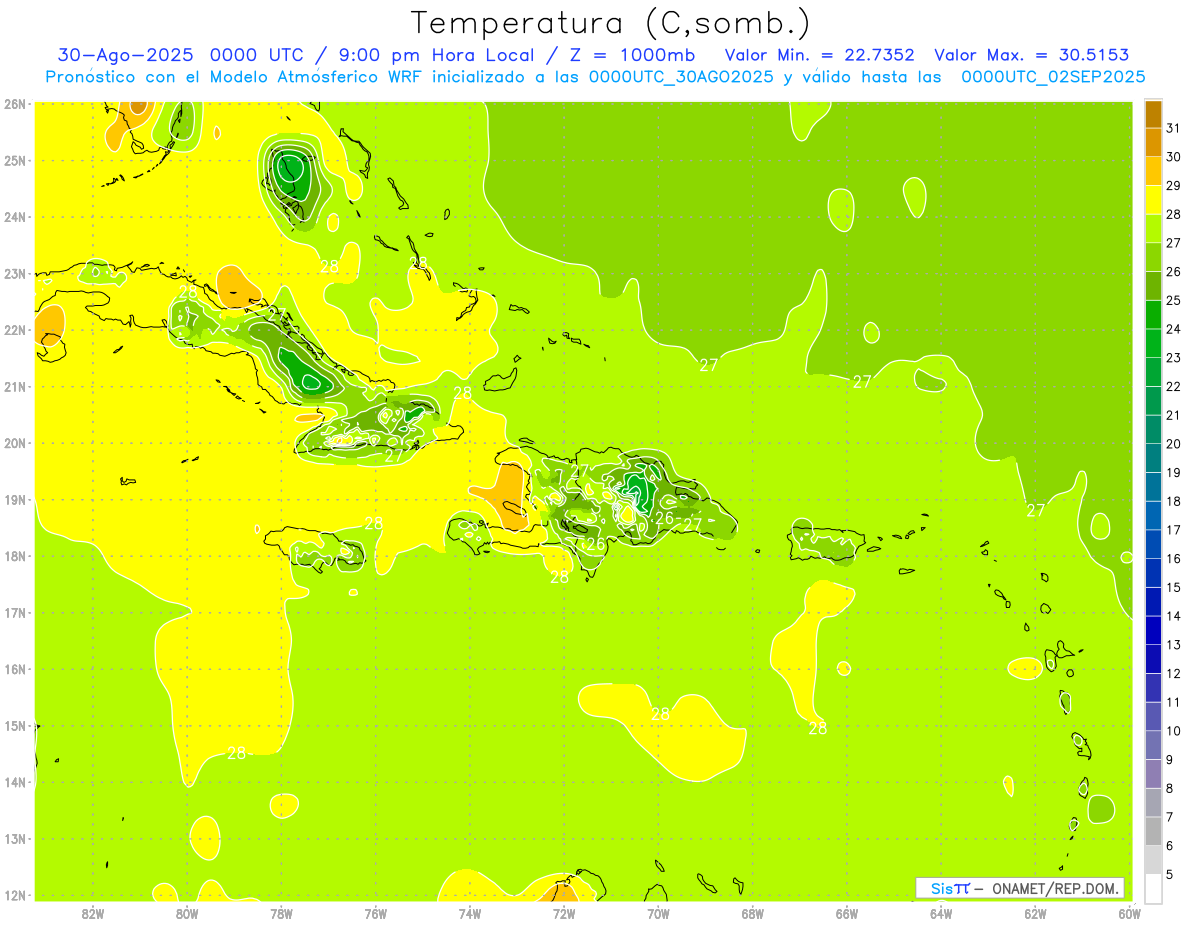Click the latitude label "23N"
The height and width of the screenshot is (927, 1200).
pyautogui.click(x=15, y=273)
